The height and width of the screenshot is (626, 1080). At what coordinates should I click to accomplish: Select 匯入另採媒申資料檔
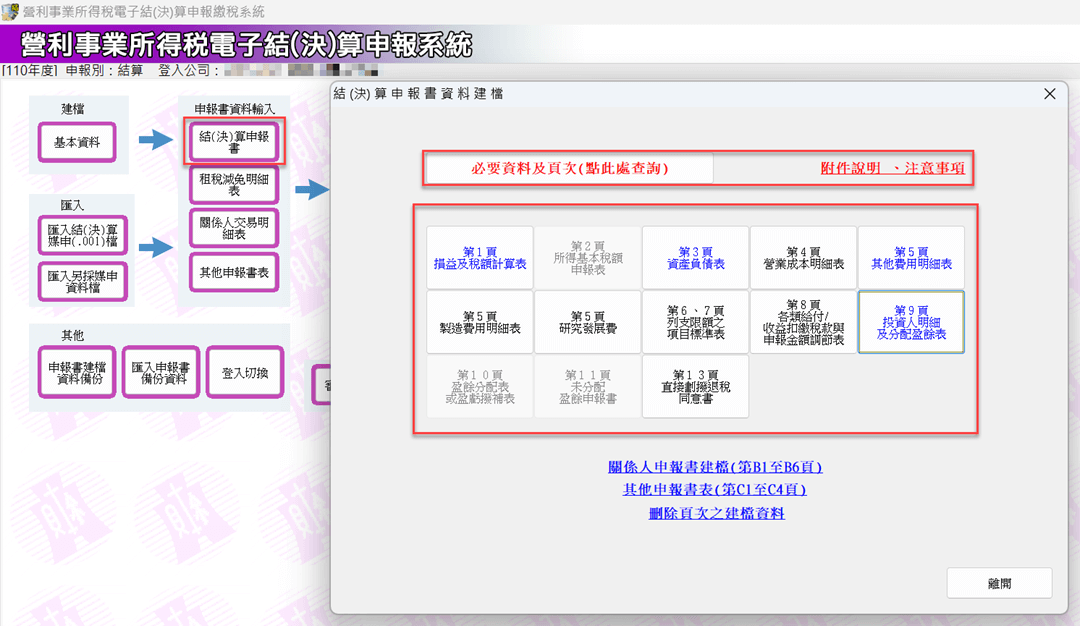83,282
